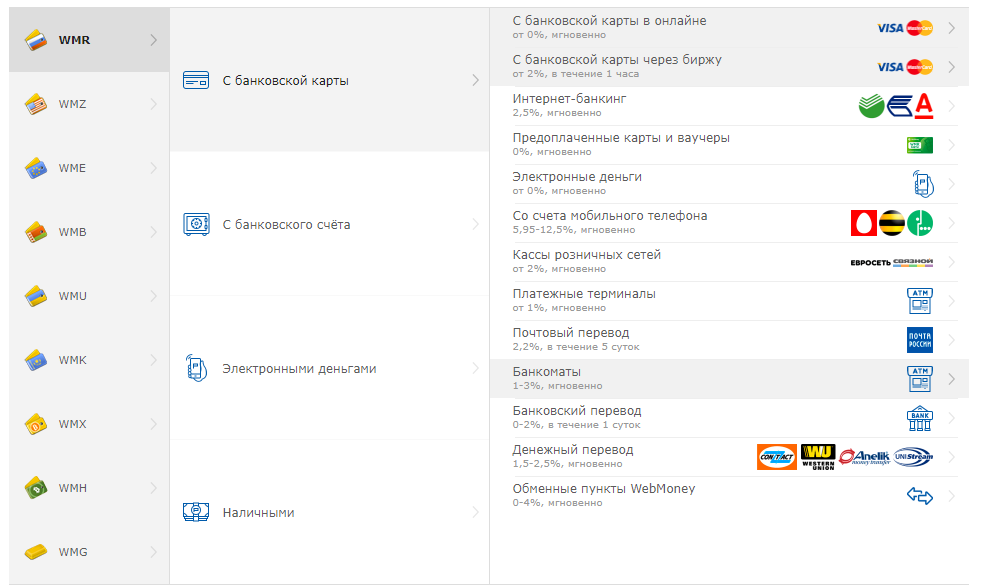This screenshot has width=983, height=588.
Task: Expand the WMR currency chevron
Action: pyautogui.click(x=154, y=40)
